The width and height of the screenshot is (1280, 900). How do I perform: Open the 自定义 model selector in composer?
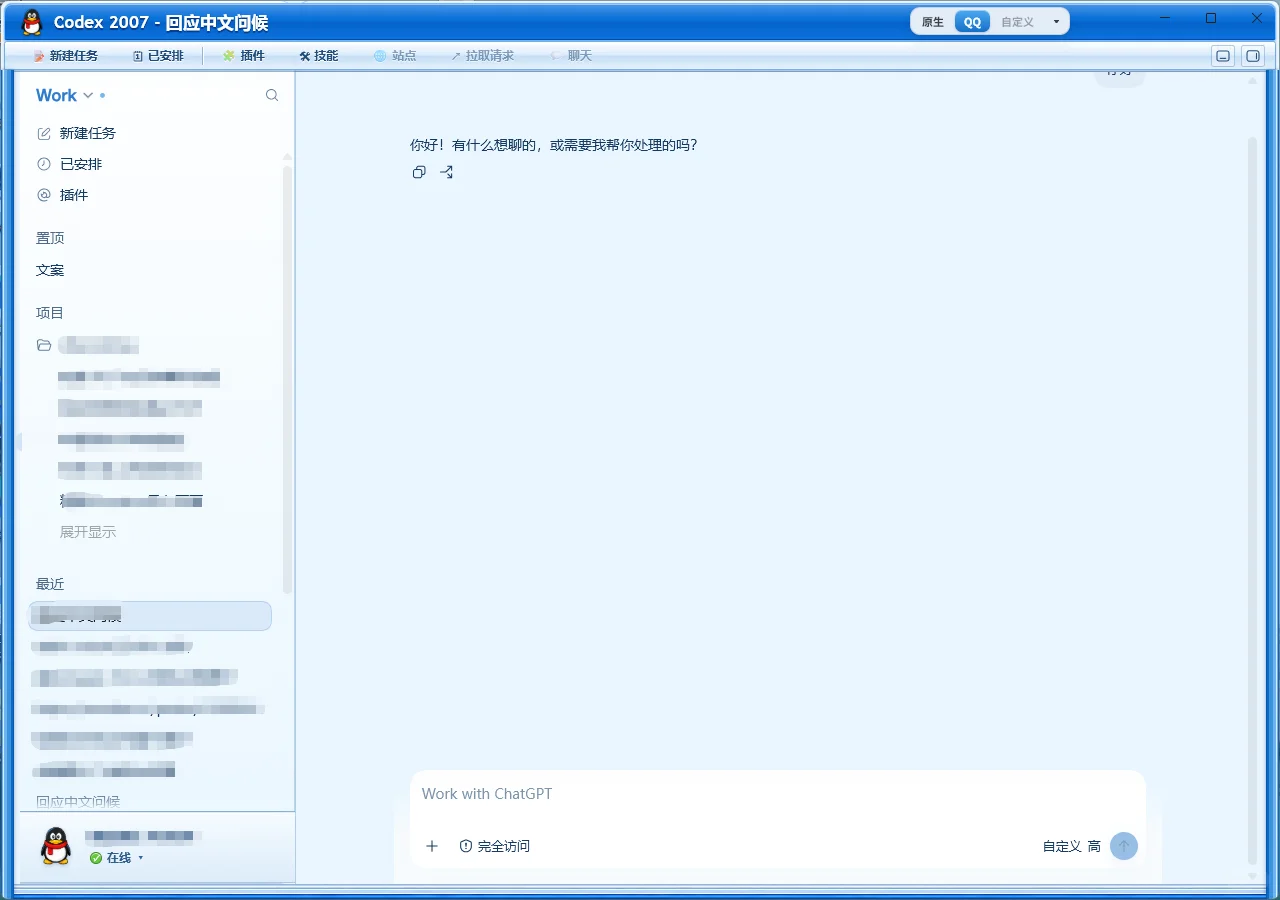tap(1062, 846)
